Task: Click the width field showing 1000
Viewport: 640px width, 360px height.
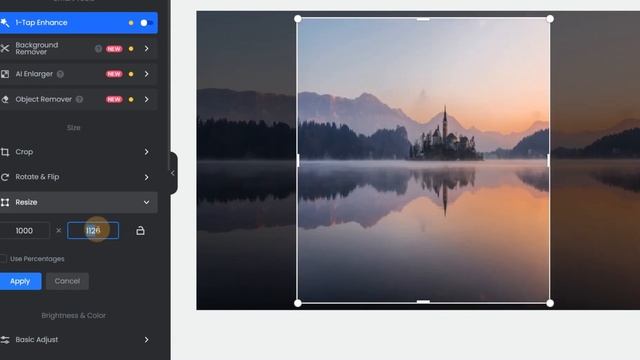Action: [x=24, y=231]
